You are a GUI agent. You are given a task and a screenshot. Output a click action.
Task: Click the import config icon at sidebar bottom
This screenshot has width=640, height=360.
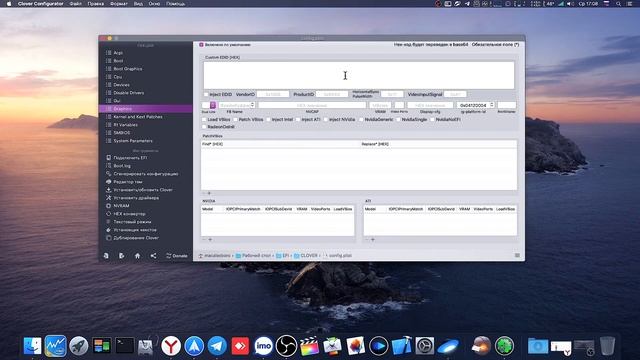point(106,256)
